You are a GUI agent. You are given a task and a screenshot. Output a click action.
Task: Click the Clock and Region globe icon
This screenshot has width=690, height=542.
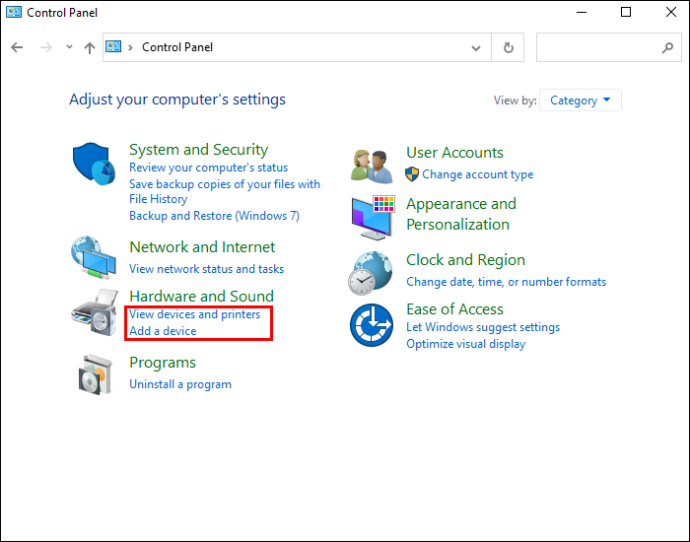point(371,272)
